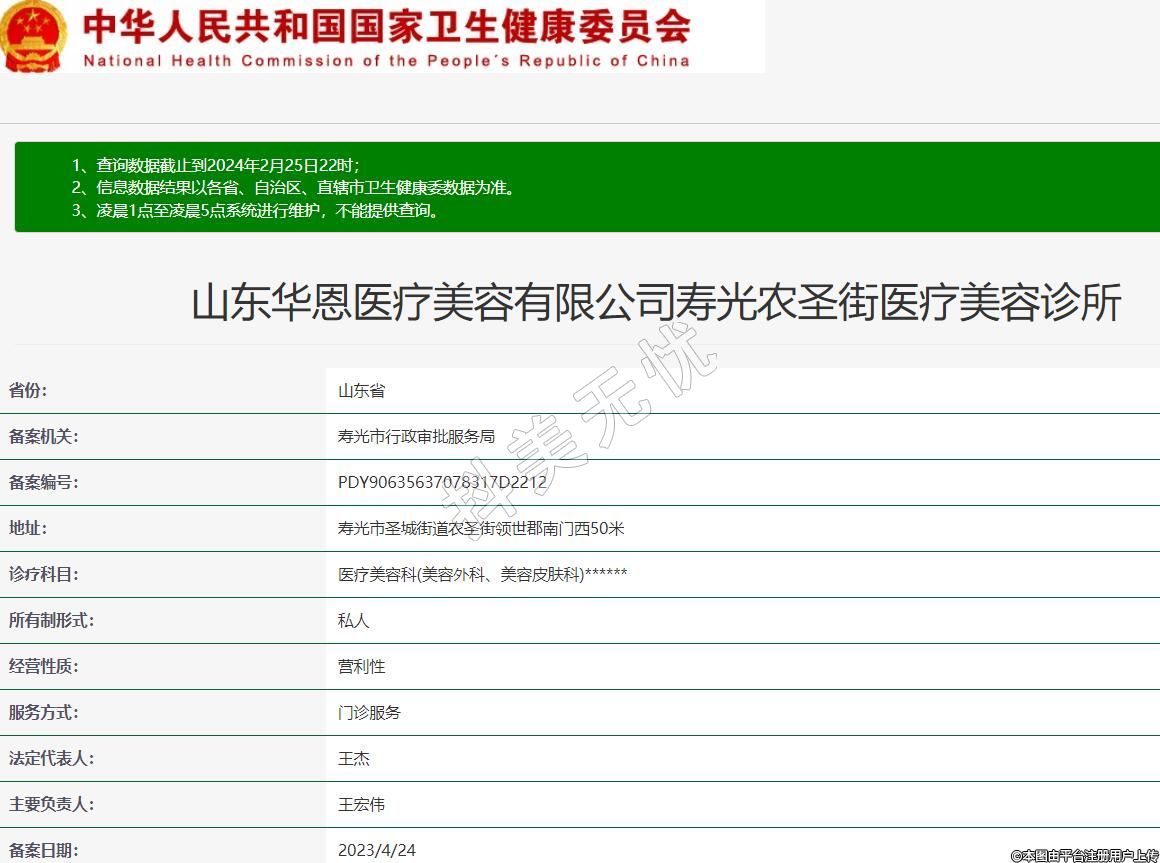This screenshot has height=863, width=1160.
Task: Click the main responsible person name 王宏伟
Action: pos(361,805)
